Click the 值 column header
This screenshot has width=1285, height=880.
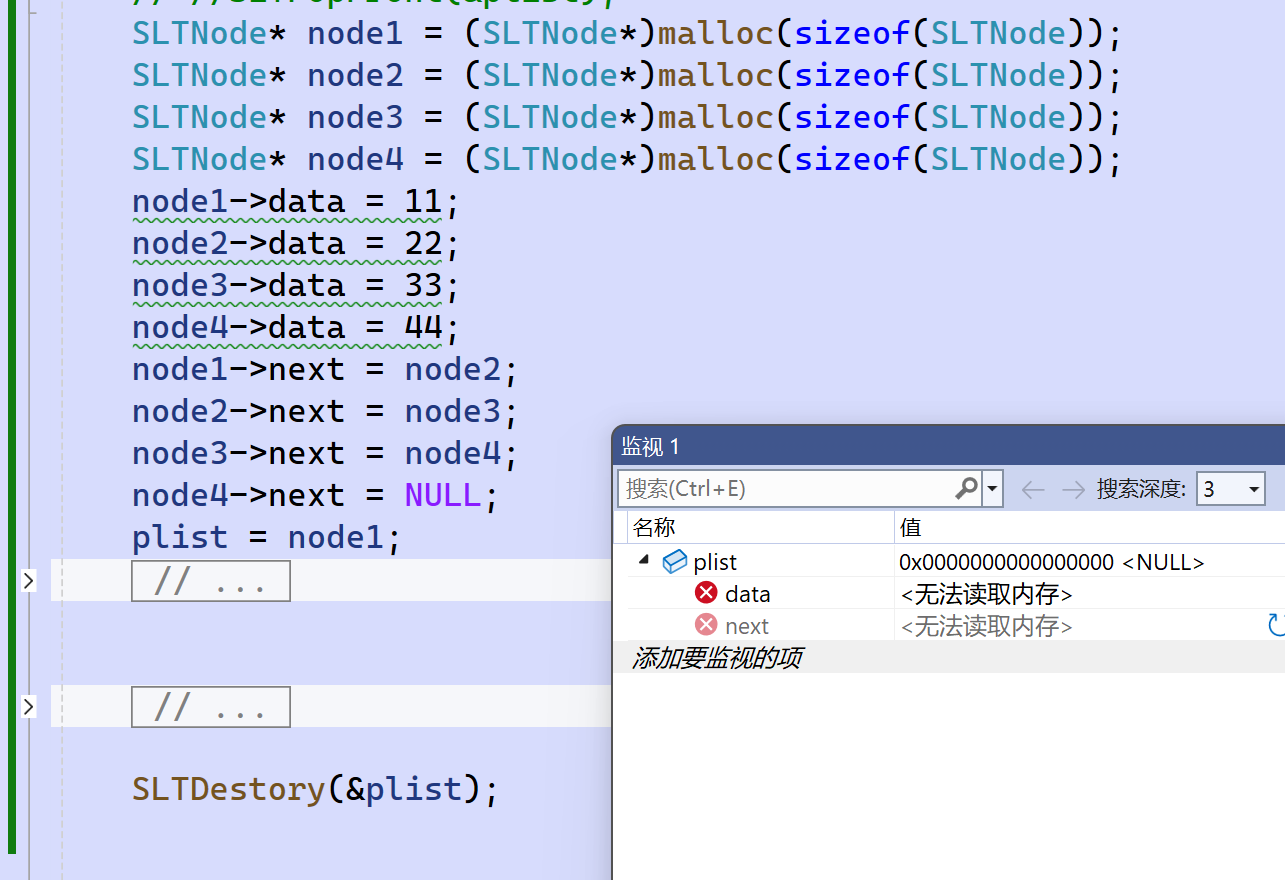[911, 527]
